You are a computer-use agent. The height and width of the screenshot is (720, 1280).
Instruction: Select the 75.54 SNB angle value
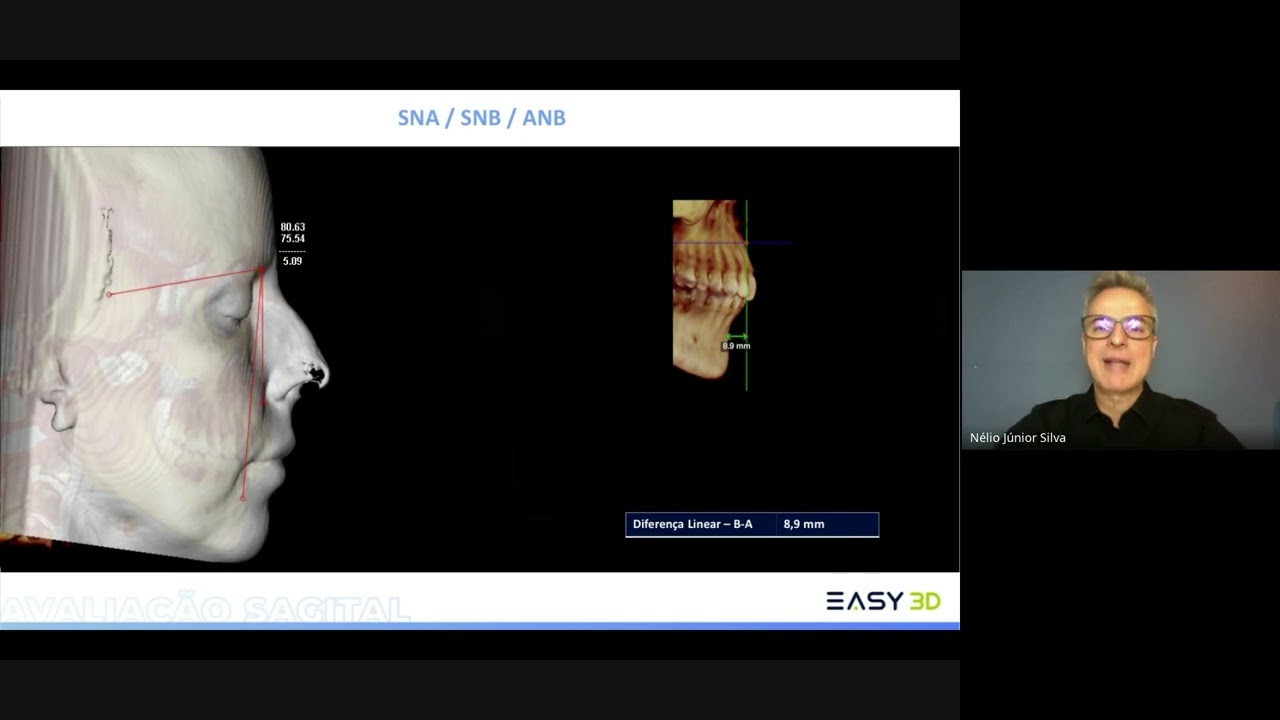coord(293,239)
